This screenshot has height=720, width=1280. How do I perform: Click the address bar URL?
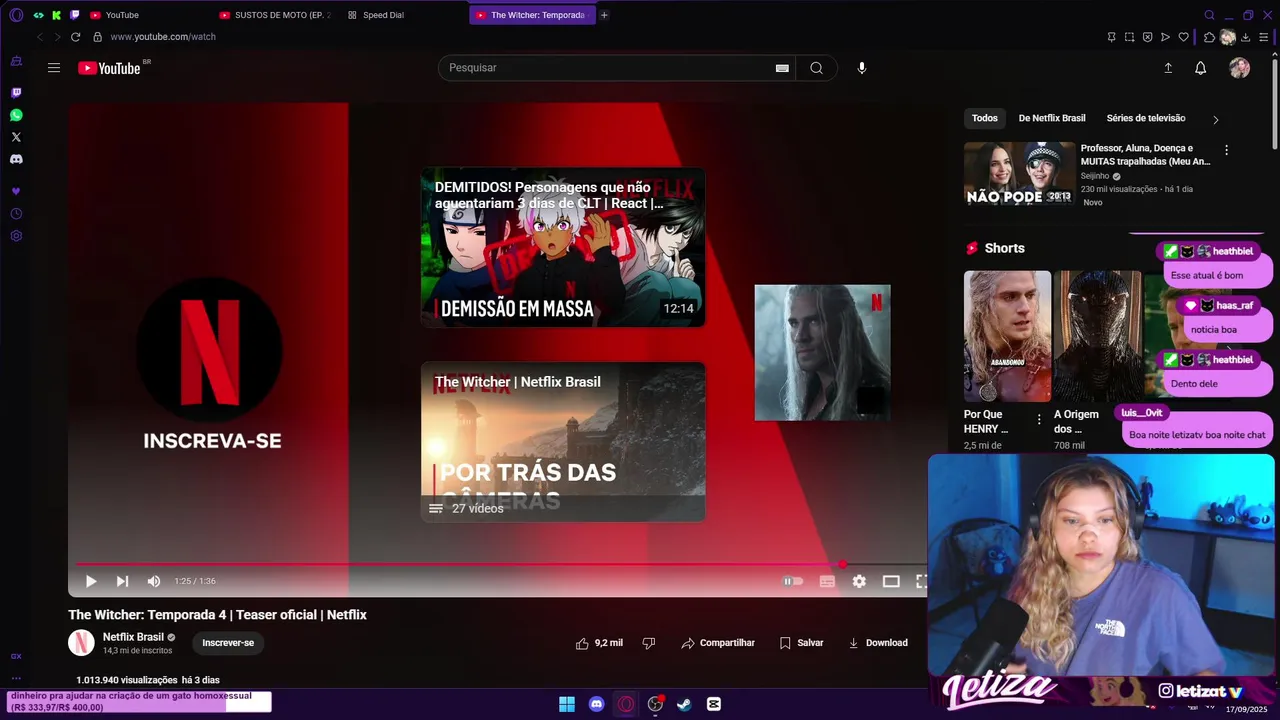tap(163, 37)
